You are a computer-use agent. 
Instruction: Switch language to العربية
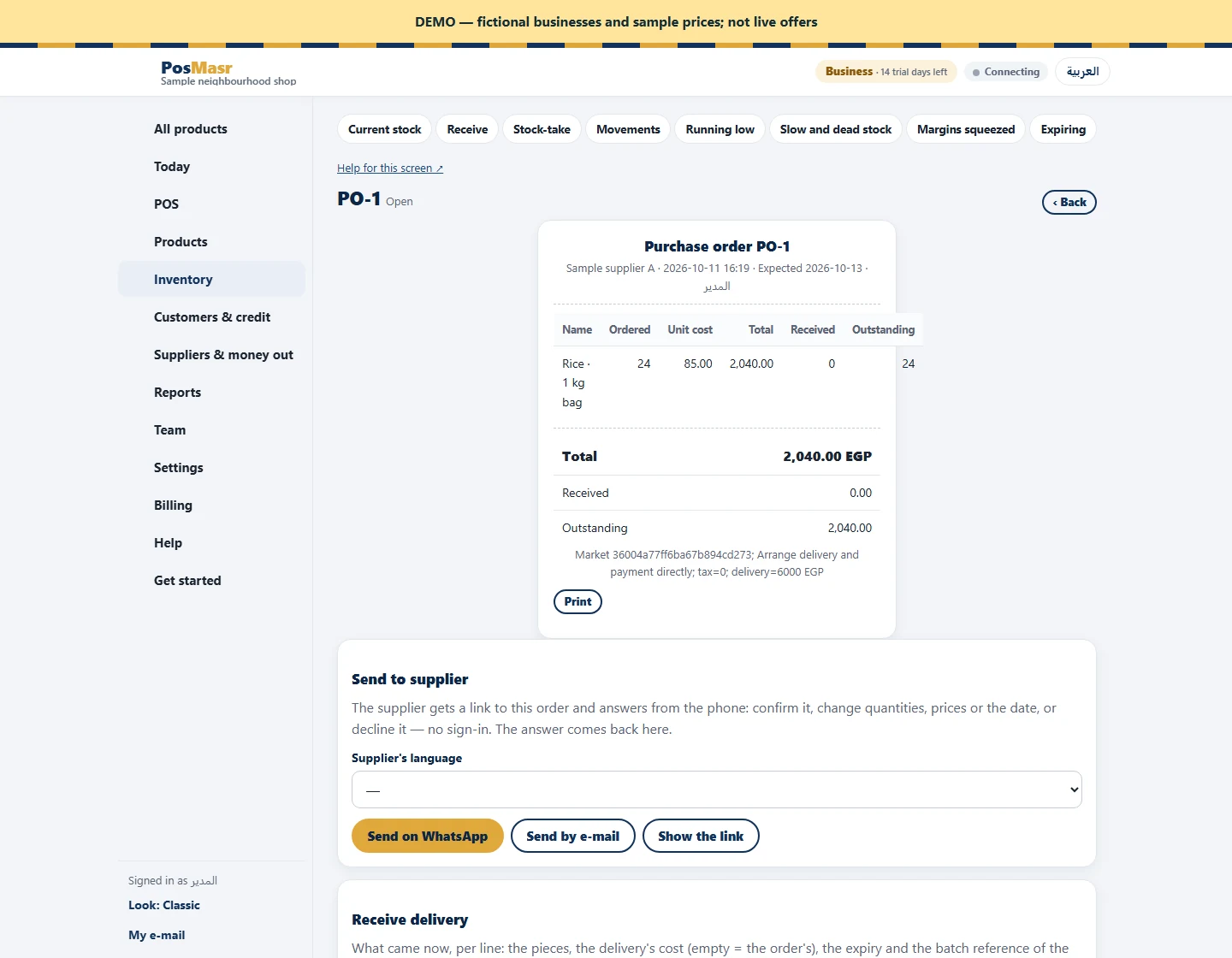(1082, 72)
